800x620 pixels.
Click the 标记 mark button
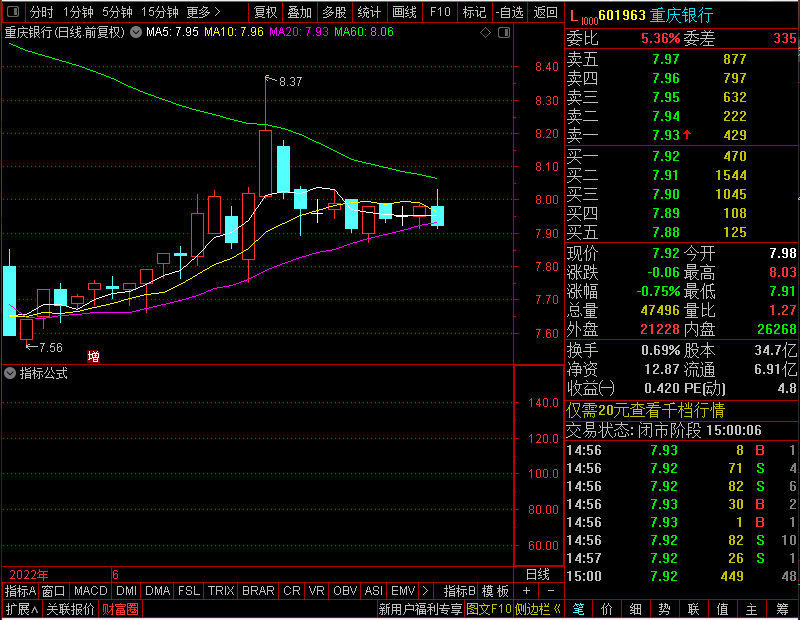474,12
